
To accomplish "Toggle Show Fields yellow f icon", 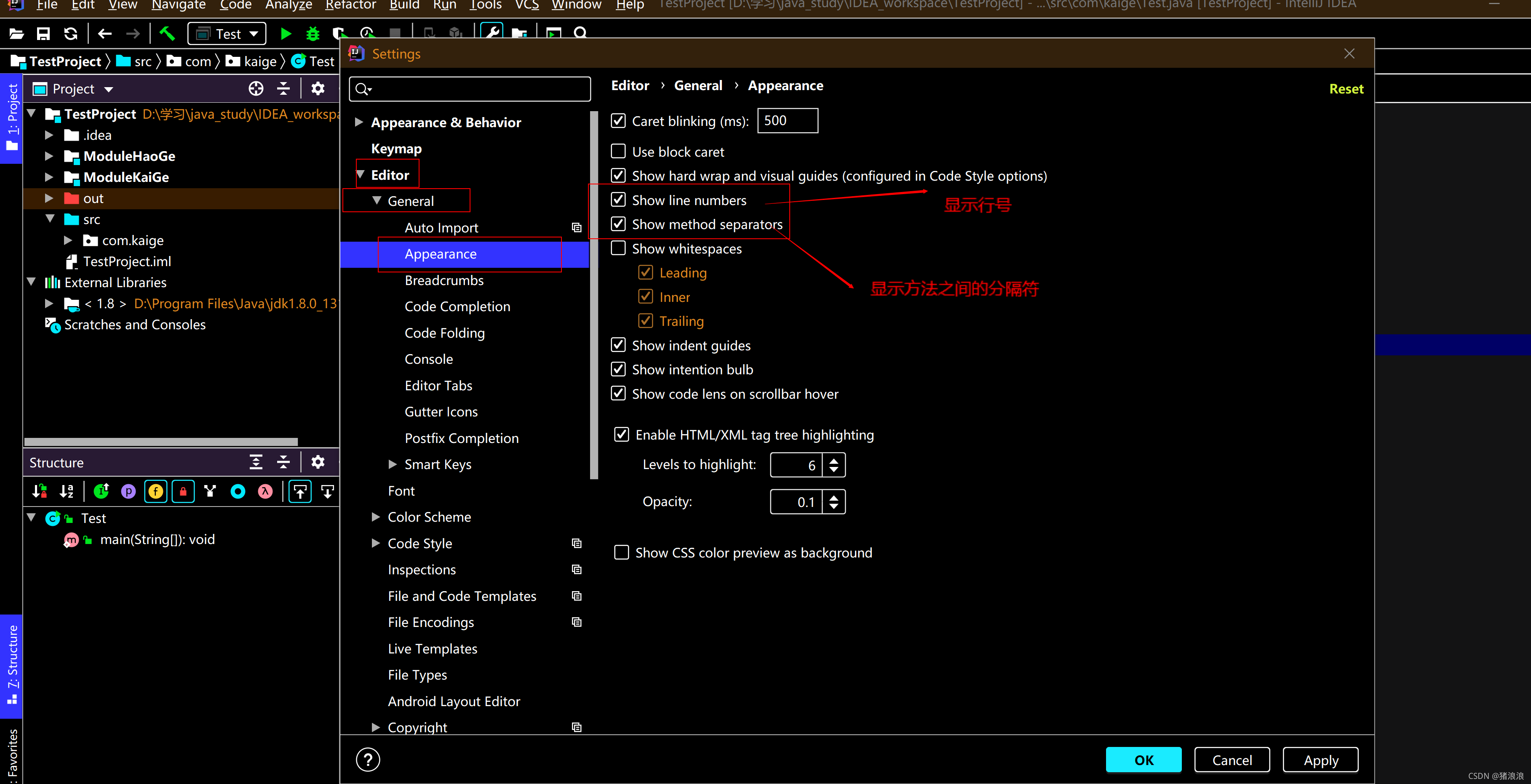I will (156, 491).
